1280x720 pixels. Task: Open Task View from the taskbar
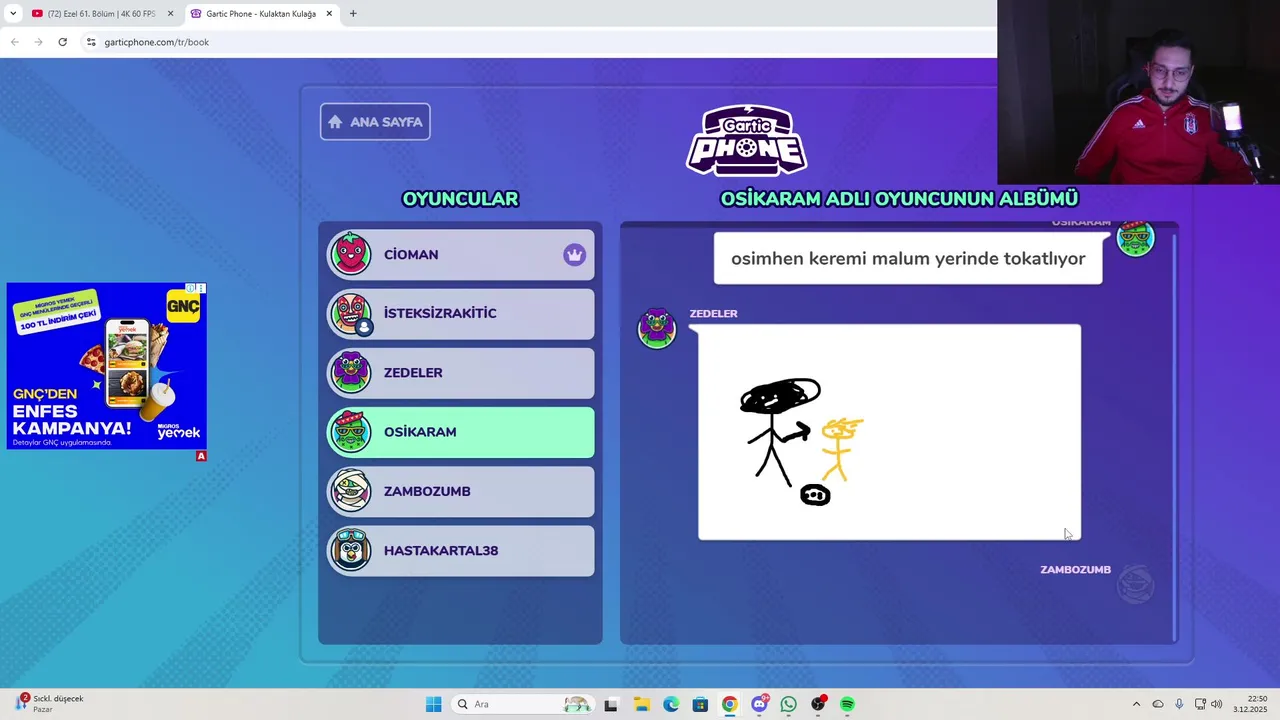[x=611, y=704]
